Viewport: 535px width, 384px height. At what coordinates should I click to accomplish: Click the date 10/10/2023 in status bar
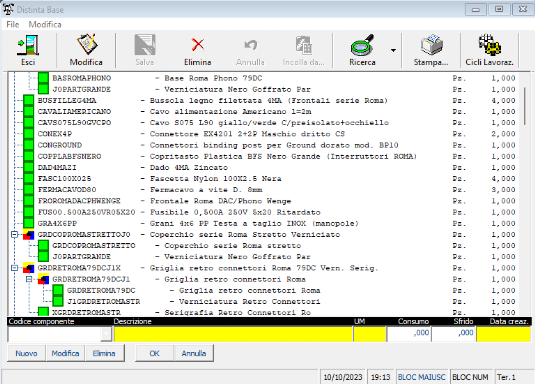[x=343, y=377]
